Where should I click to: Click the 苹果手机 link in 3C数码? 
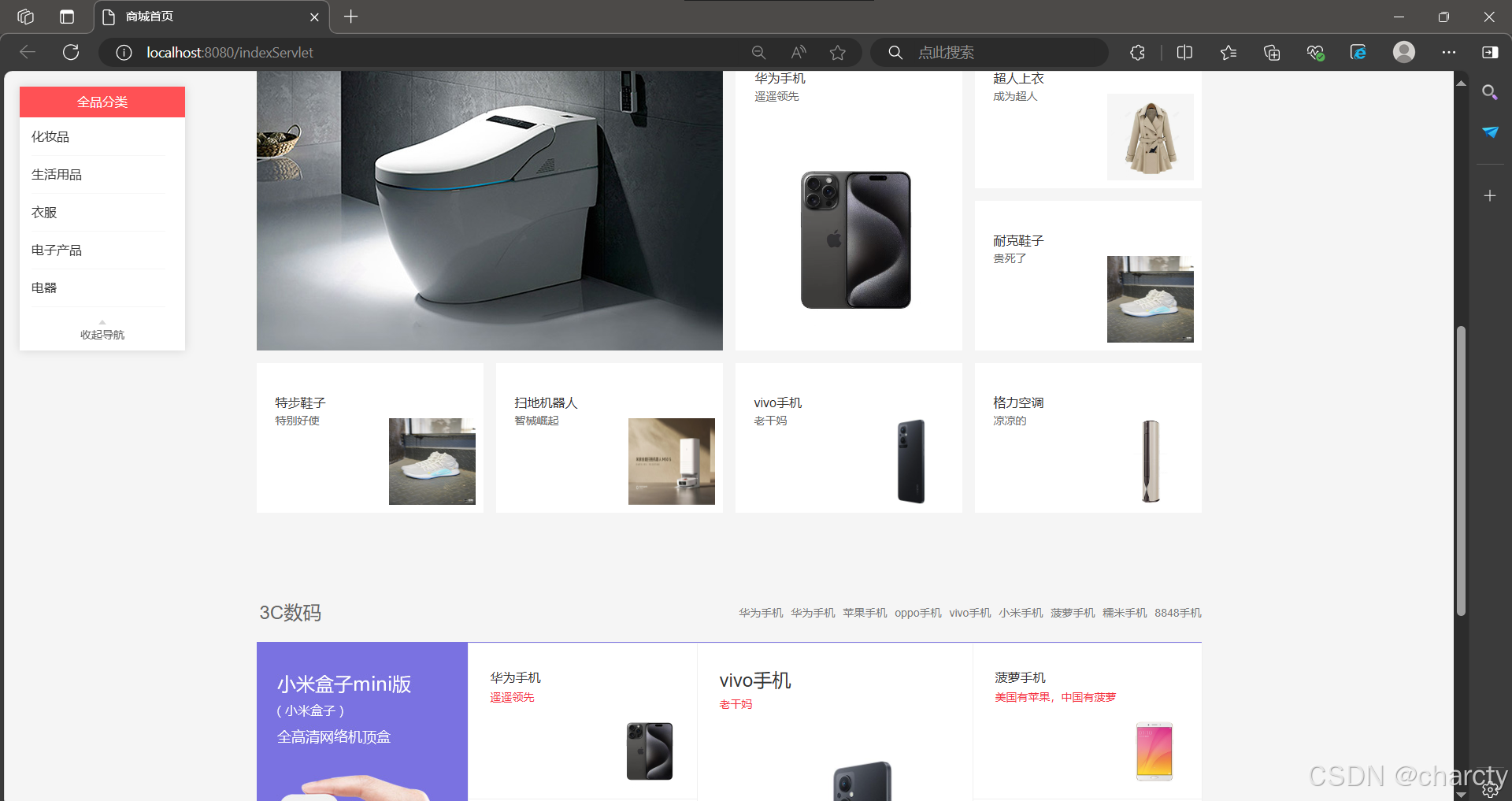pyautogui.click(x=865, y=613)
